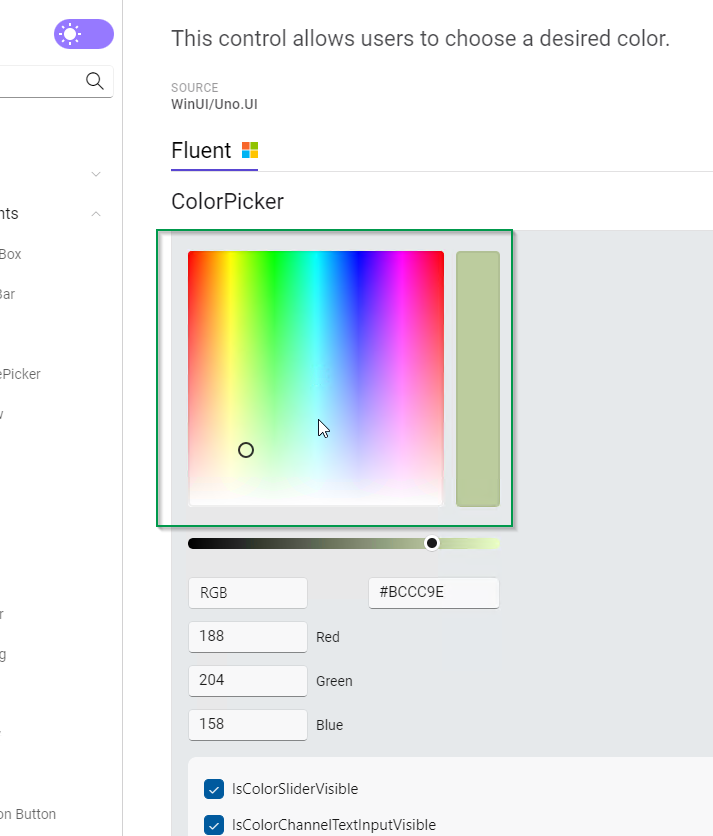The image size is (713, 836).
Task: Toggle the purple theme switch
Action: pos(84,34)
